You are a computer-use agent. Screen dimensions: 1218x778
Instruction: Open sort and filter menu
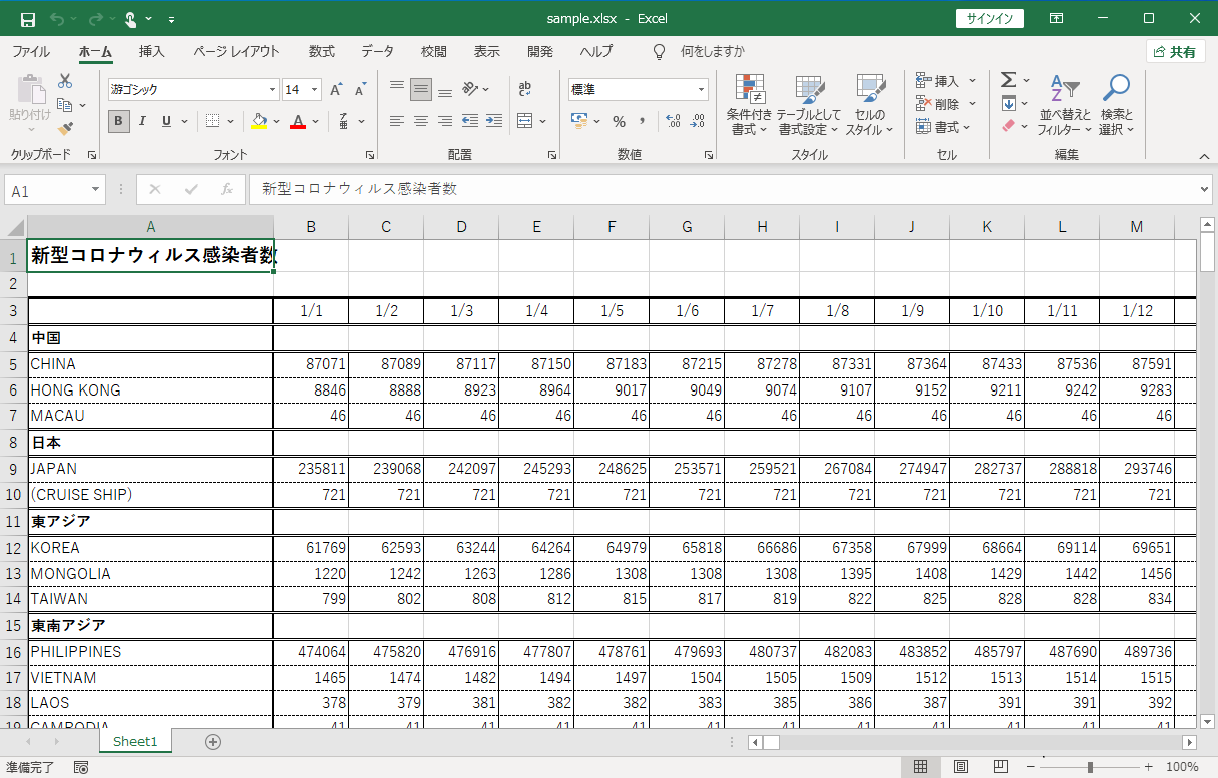(x=1065, y=104)
